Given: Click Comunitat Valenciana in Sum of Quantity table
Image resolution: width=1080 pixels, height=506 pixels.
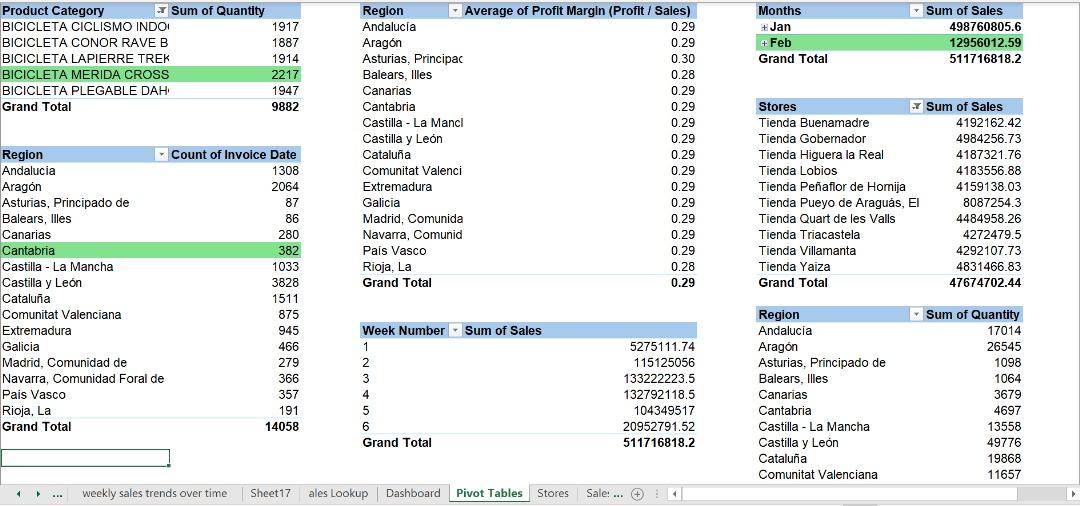Looking at the screenshot, I should [840, 474].
